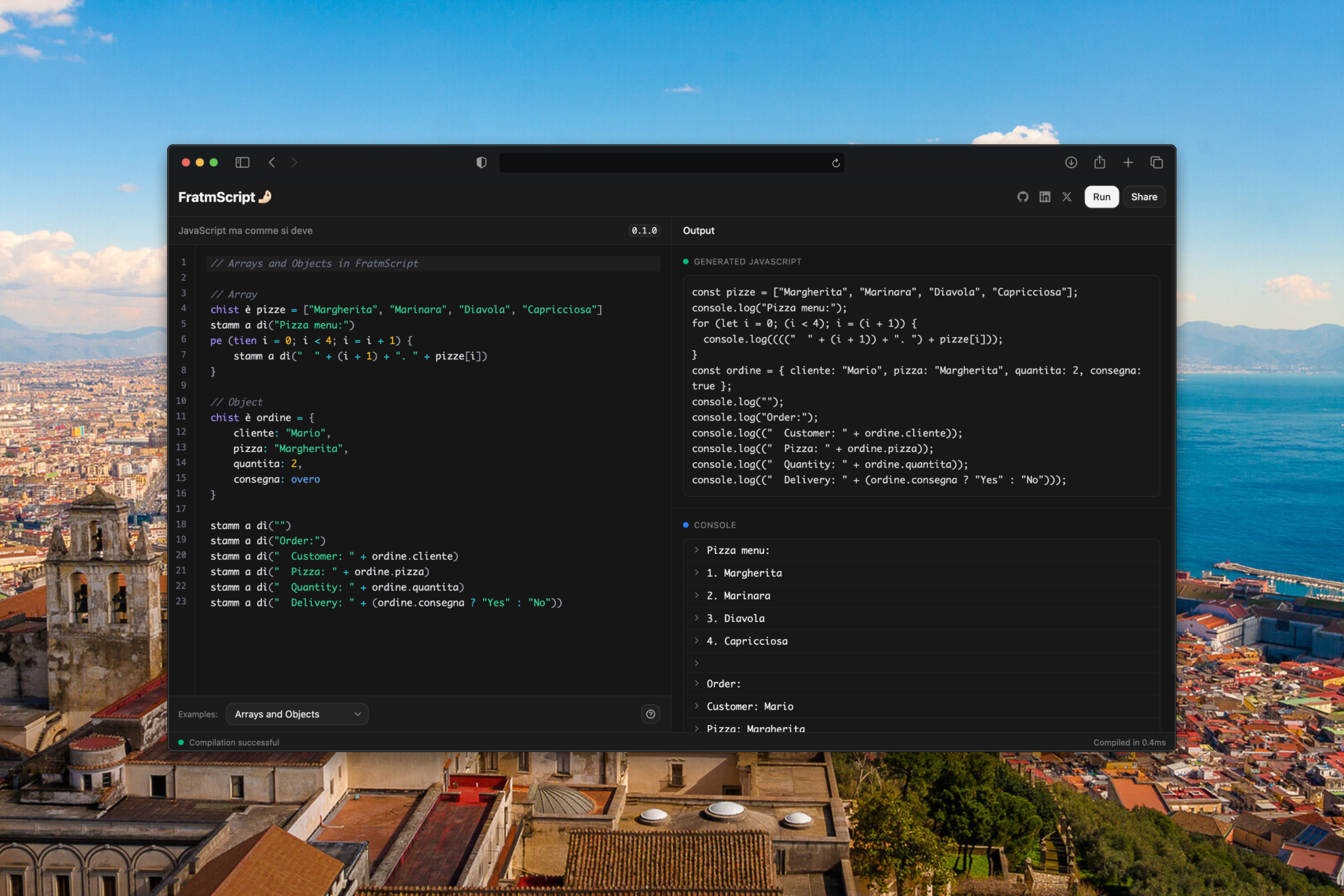Image resolution: width=1344 pixels, height=896 pixels.
Task: Navigate back with the browser back arrow
Action: click(272, 162)
